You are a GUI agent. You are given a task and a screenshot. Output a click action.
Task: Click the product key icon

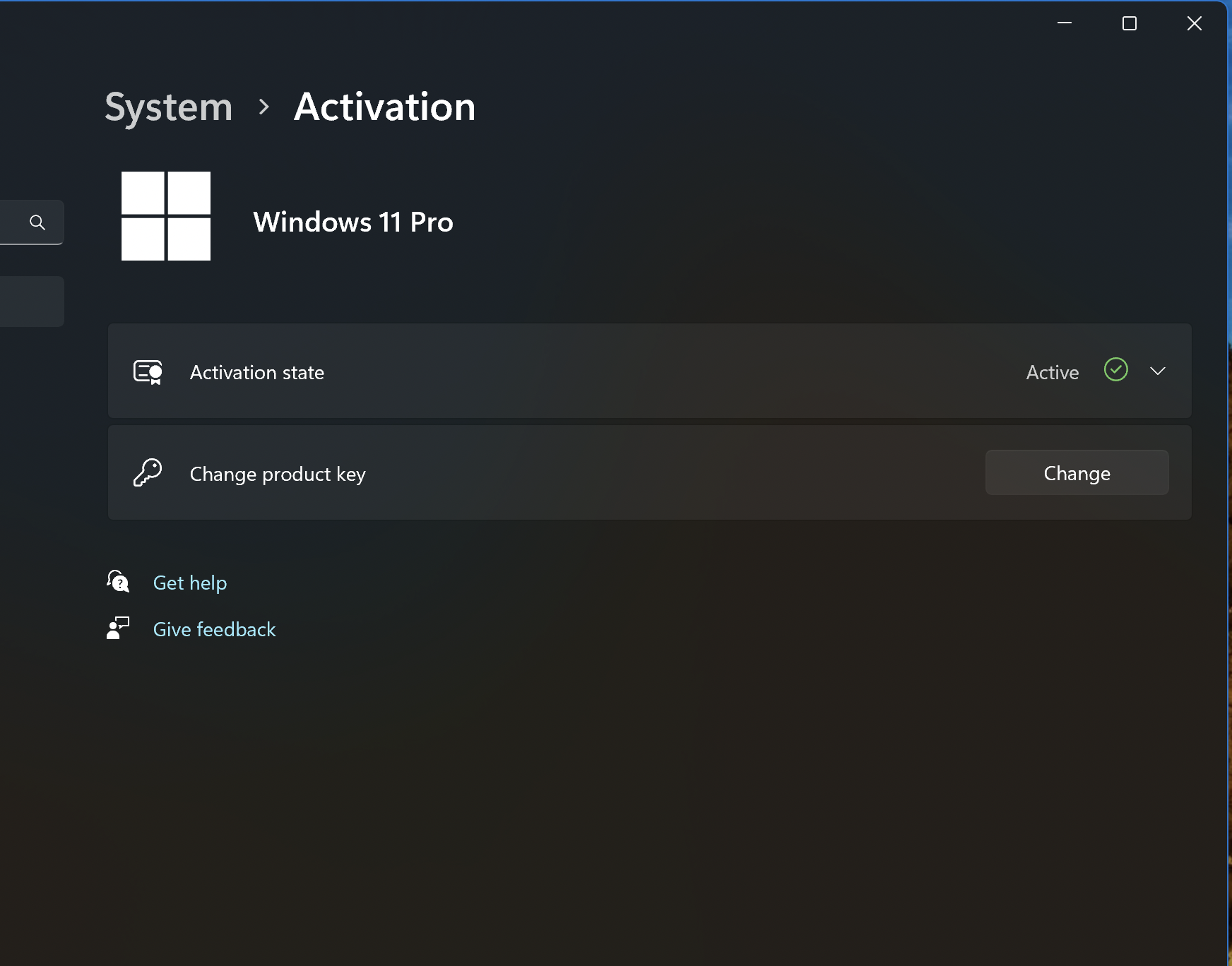pos(148,472)
